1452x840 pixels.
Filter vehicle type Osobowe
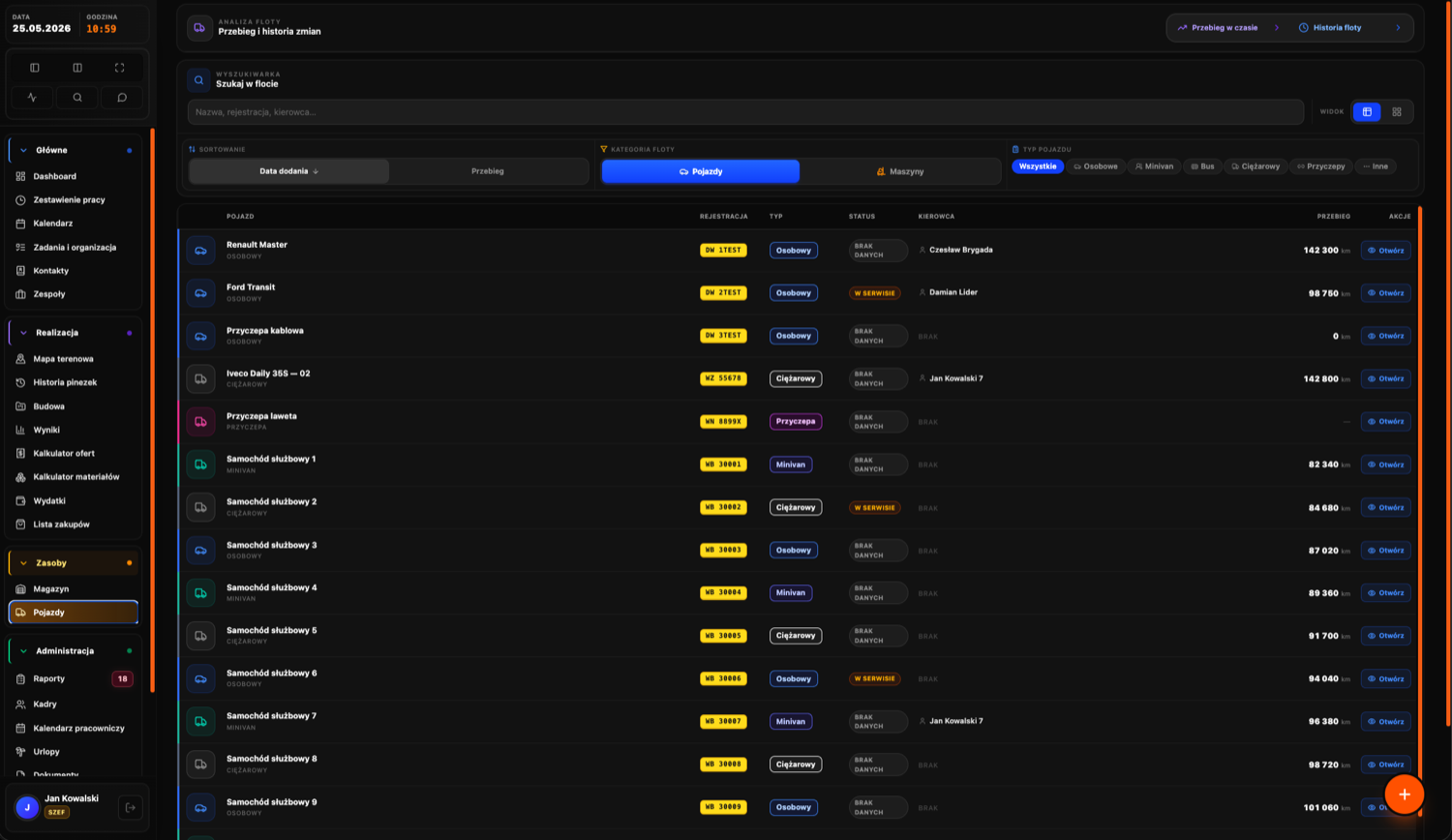pos(1096,166)
